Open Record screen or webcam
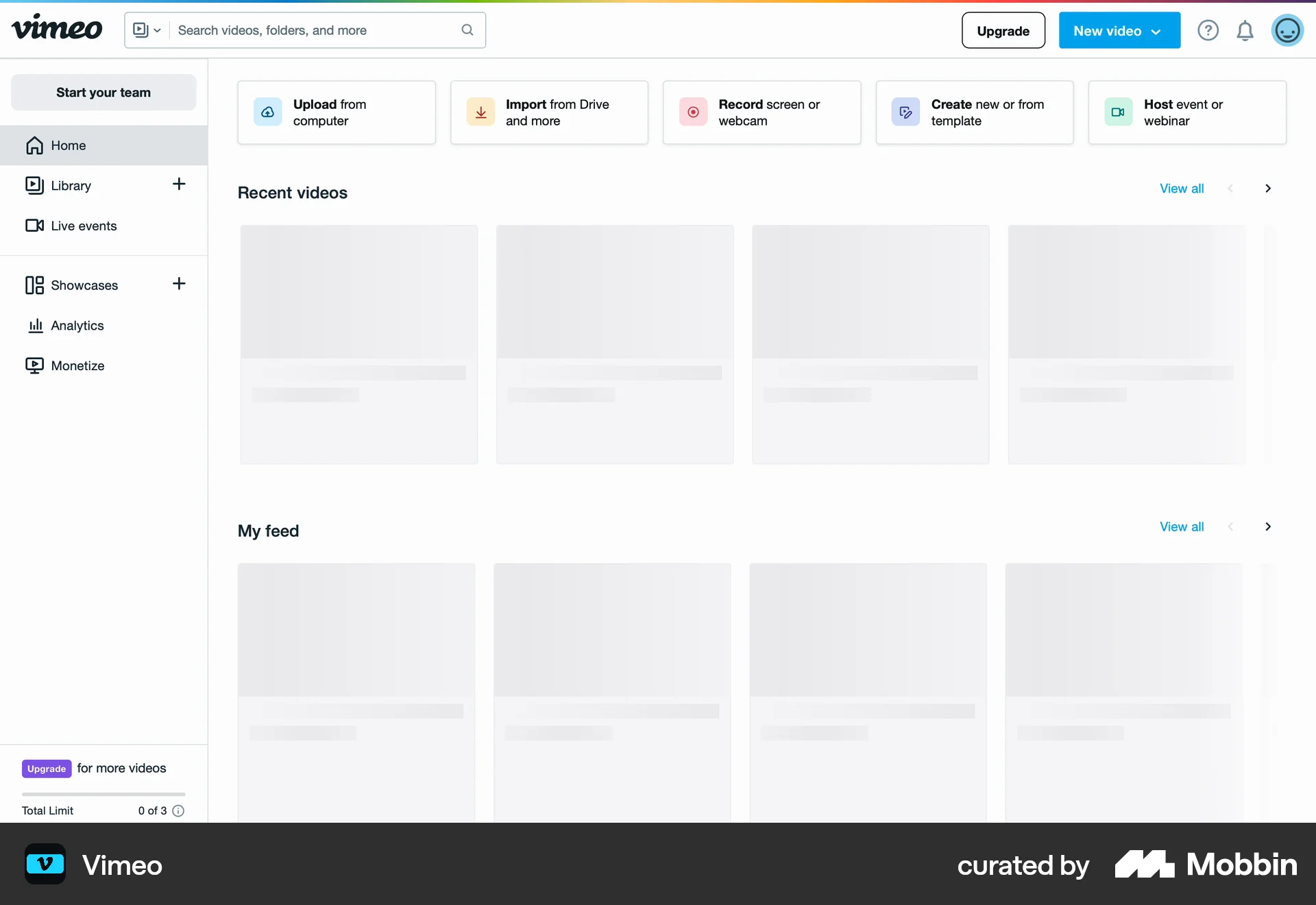This screenshot has height=905, width=1316. click(x=762, y=112)
